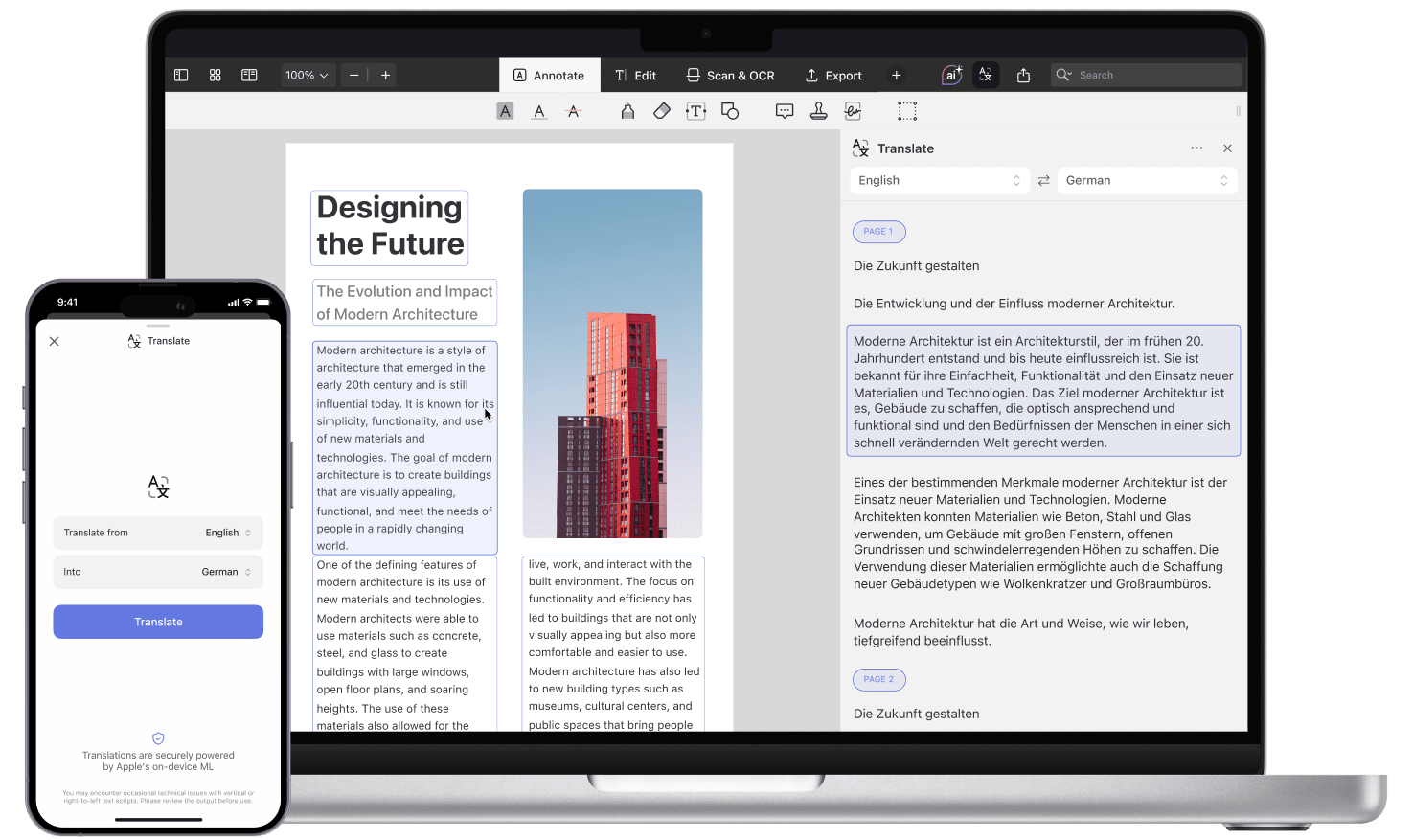Select the Eraser tool
1413x840 pixels.
click(661, 111)
